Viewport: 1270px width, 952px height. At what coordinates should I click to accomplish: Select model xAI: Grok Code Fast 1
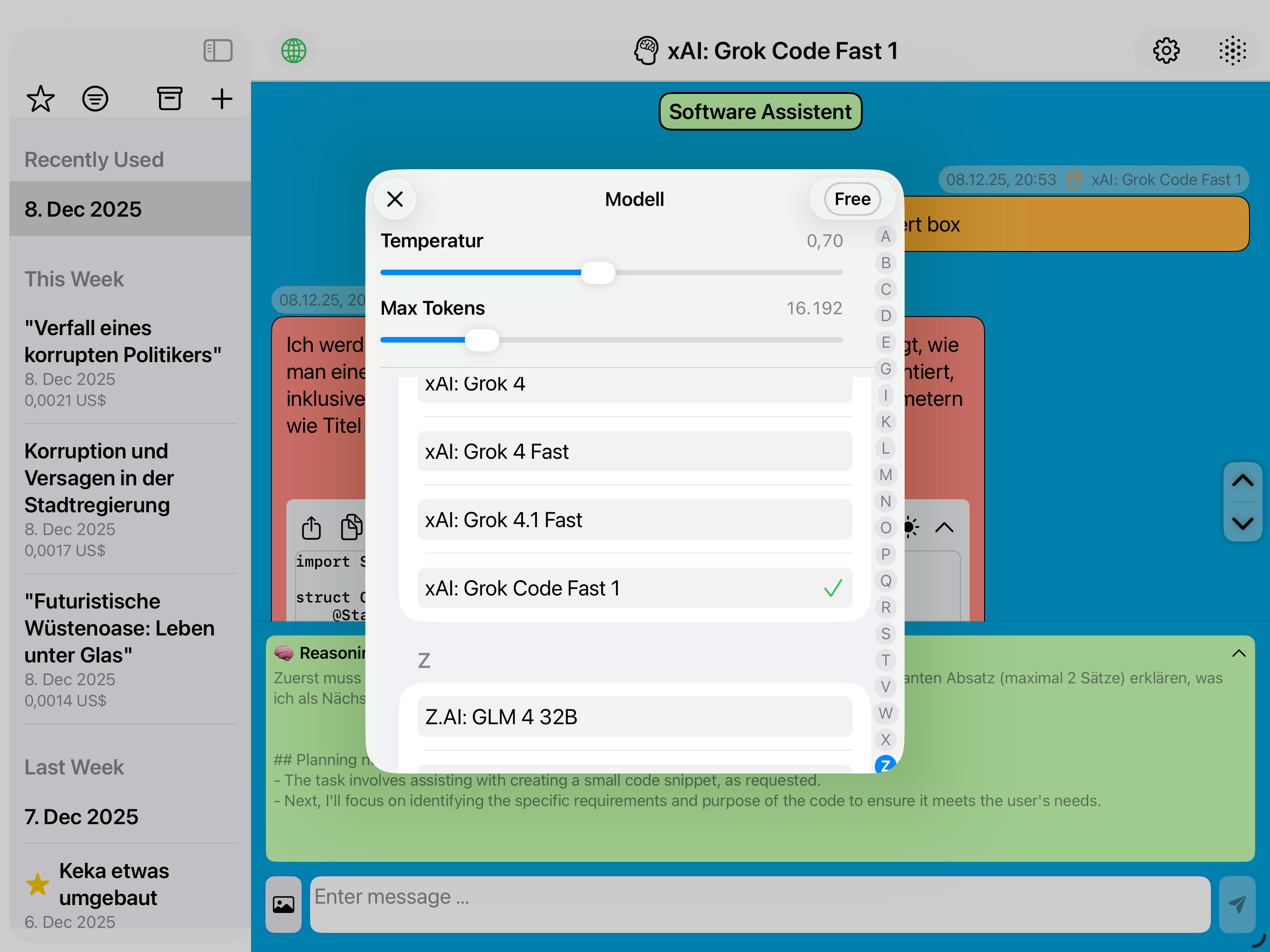(x=635, y=588)
